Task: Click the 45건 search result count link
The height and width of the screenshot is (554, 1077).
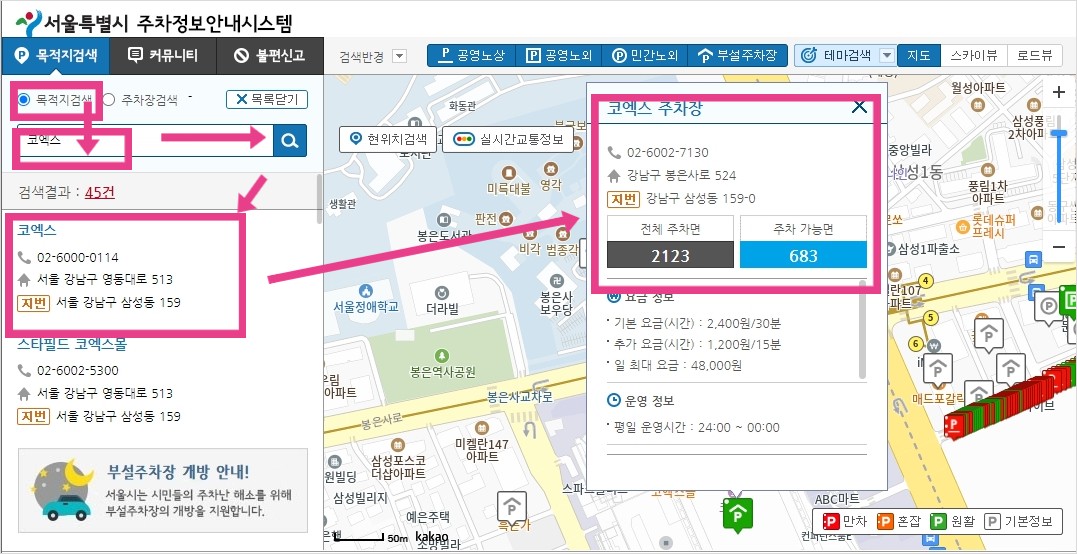Action: tap(100, 192)
